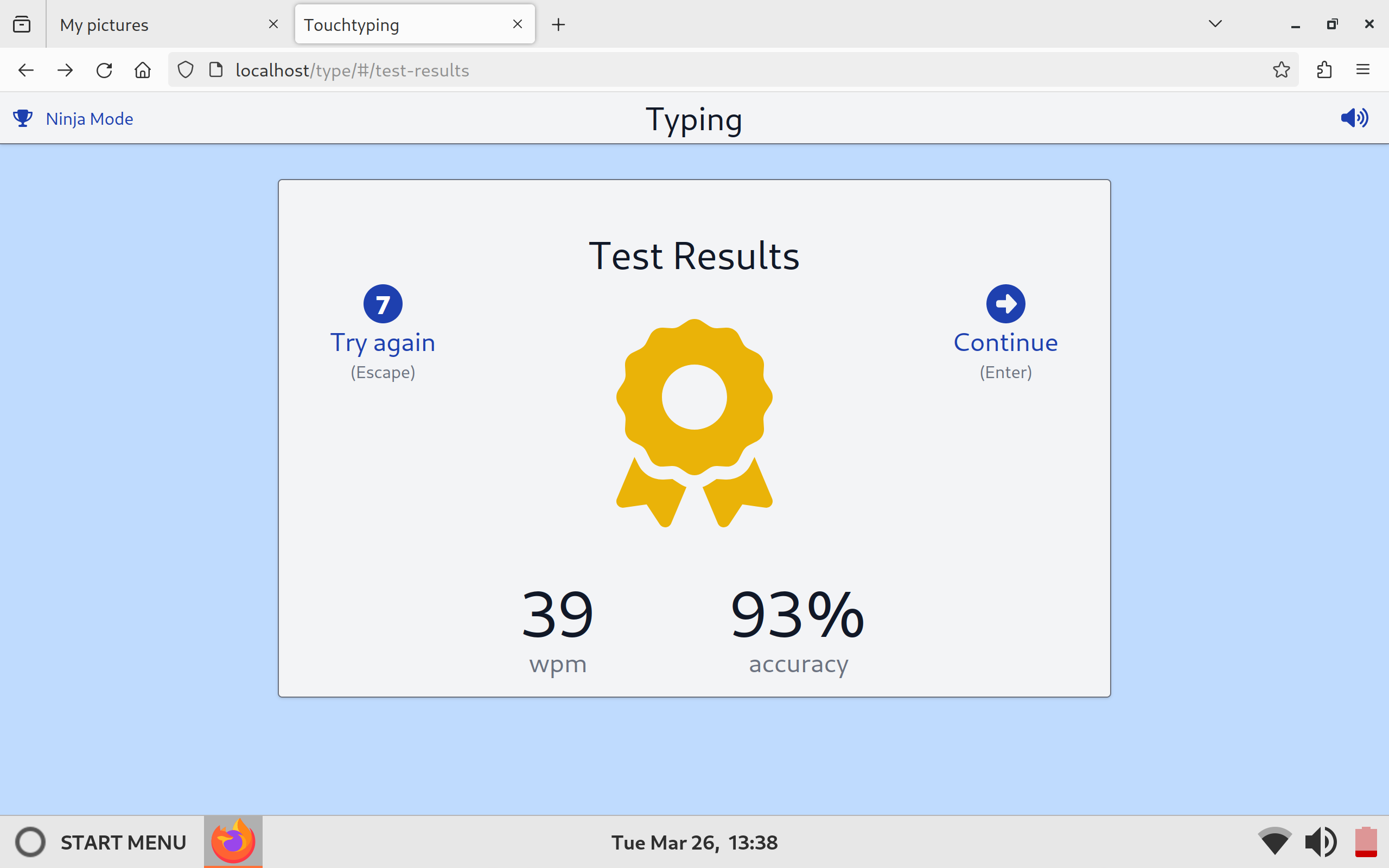Open the recent browsing tabs panel icon
The width and height of the screenshot is (1389, 868).
22,25
